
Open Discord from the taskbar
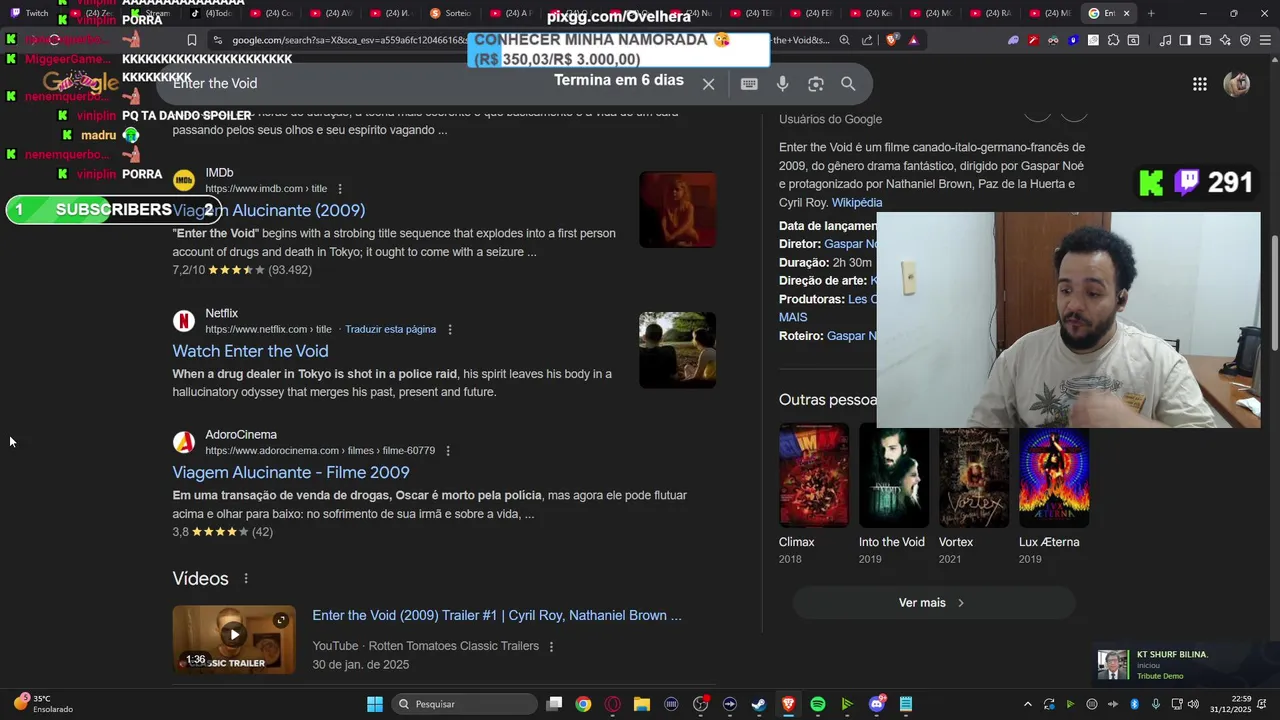point(877,704)
